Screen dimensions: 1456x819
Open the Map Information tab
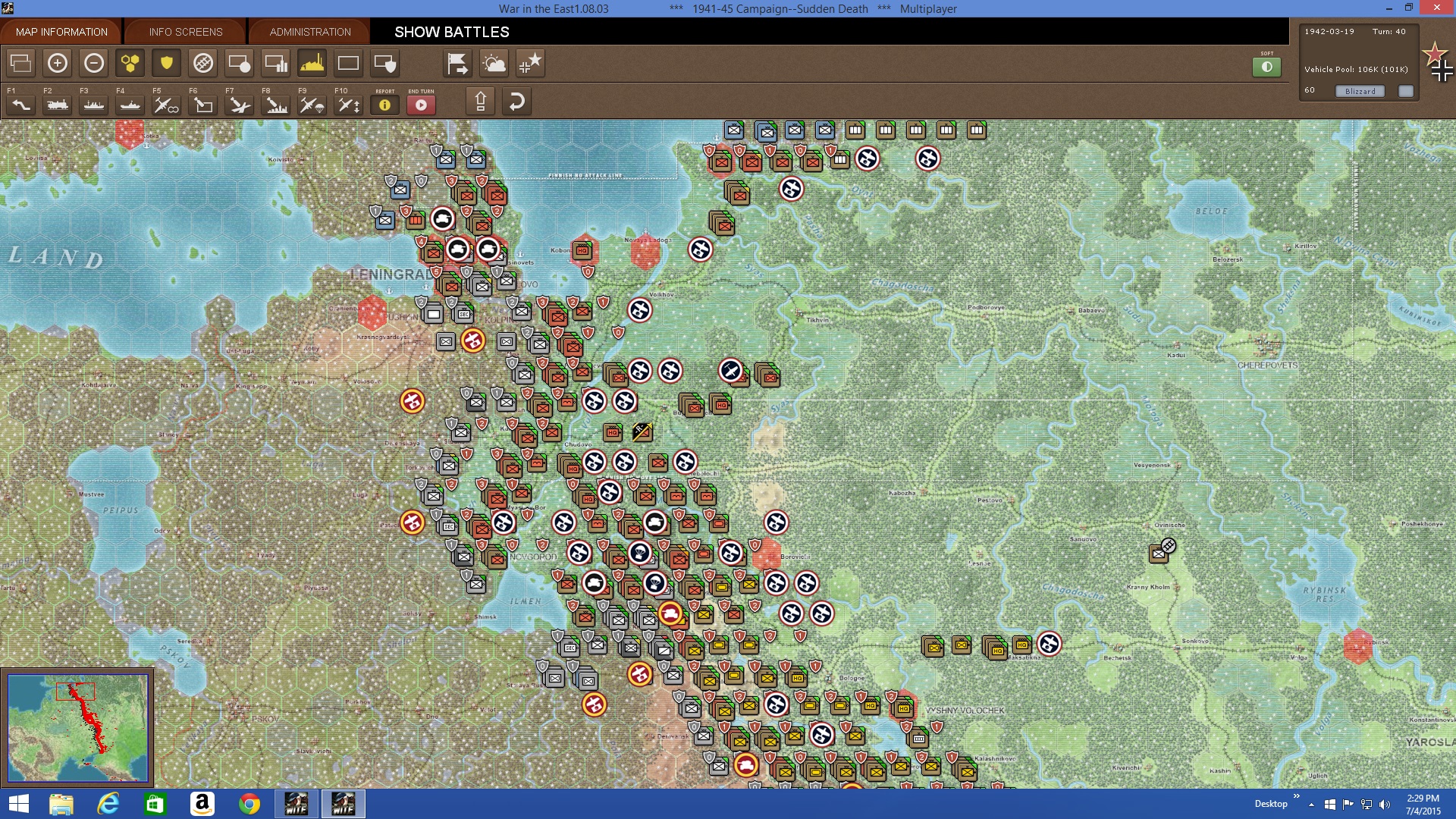(x=61, y=32)
